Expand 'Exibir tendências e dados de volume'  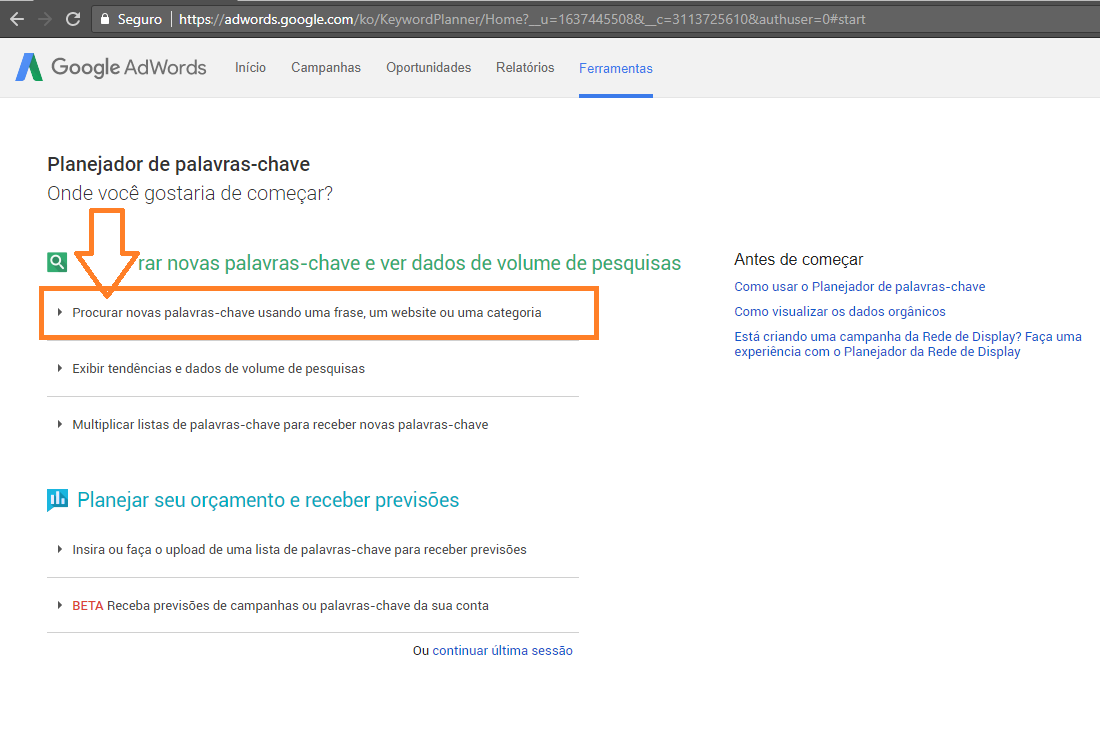(218, 369)
